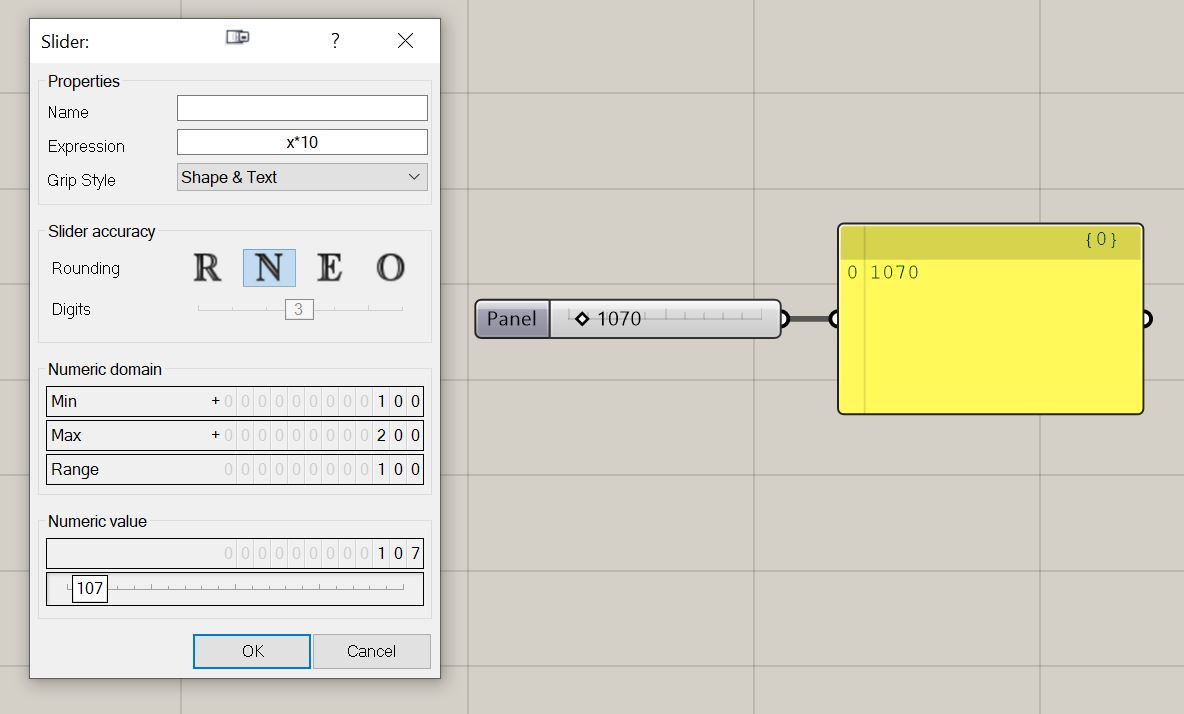Screen dimensions: 1184x714
Task: Confirm slider settings with OK
Action: point(251,651)
